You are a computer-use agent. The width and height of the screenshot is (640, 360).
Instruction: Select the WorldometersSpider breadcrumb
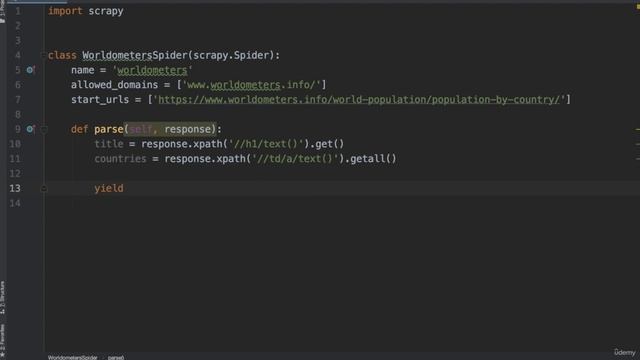(x=73, y=358)
